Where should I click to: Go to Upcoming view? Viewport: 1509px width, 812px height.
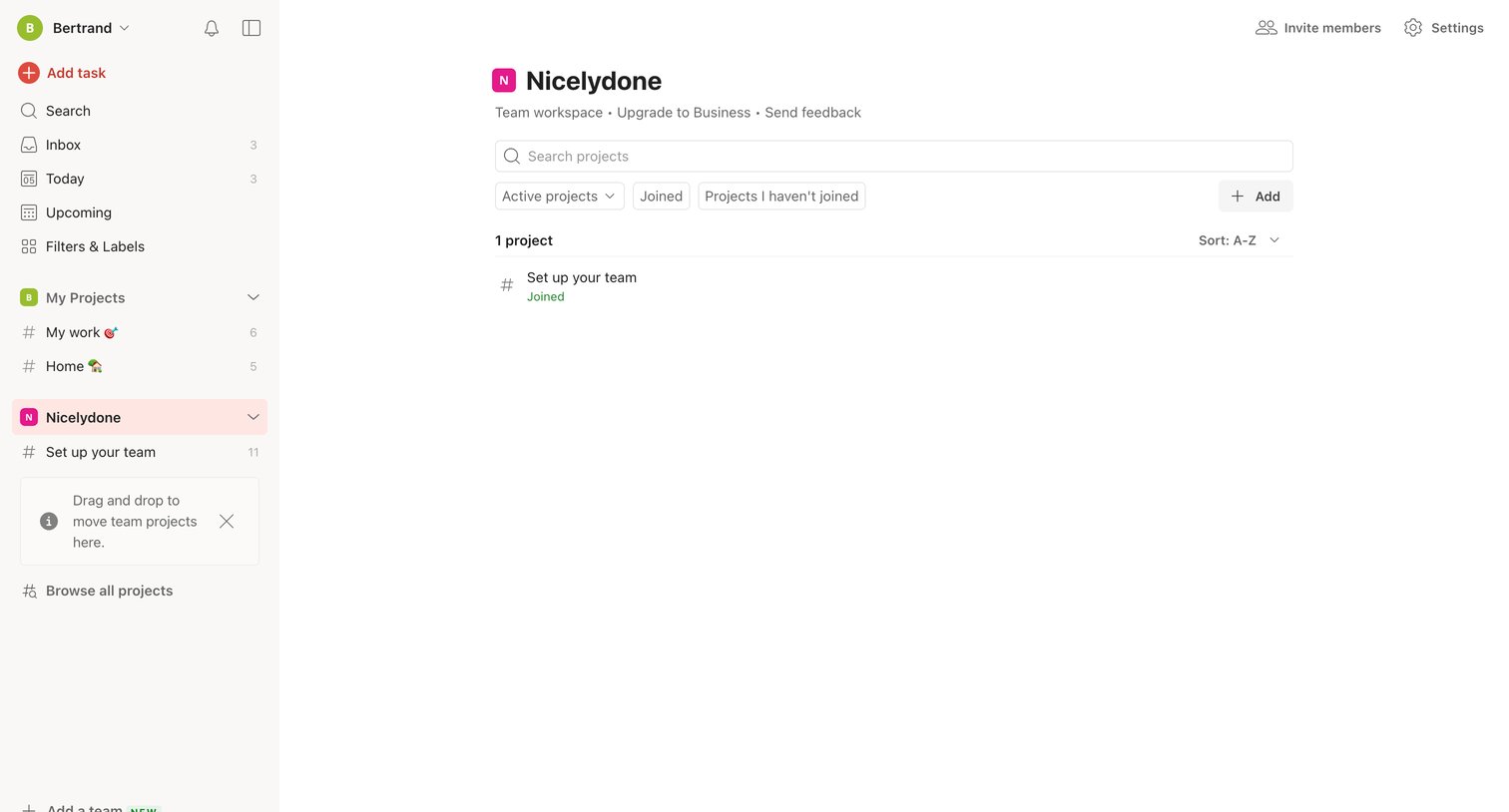[x=140, y=212]
